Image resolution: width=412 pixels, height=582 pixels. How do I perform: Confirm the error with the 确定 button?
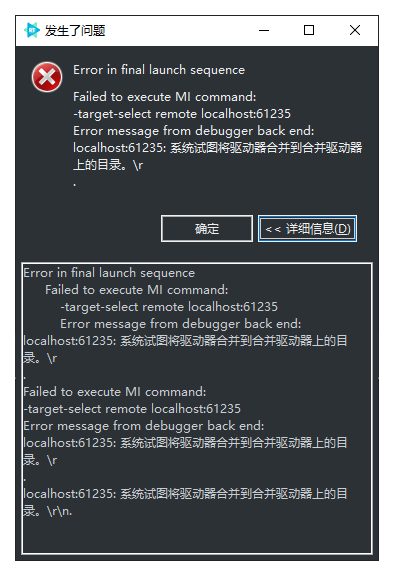coord(207,228)
